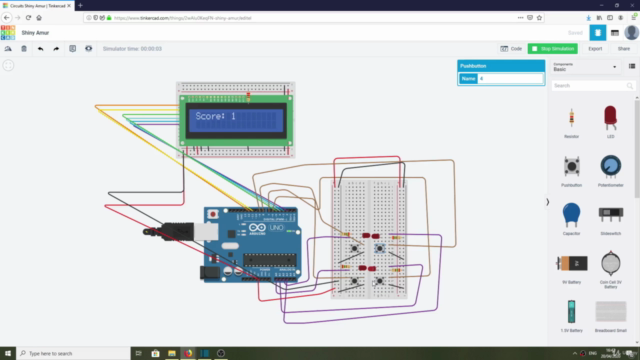The height and width of the screenshot is (360, 640).
Task: Click the Tinkercad logo
Action: 8,33
